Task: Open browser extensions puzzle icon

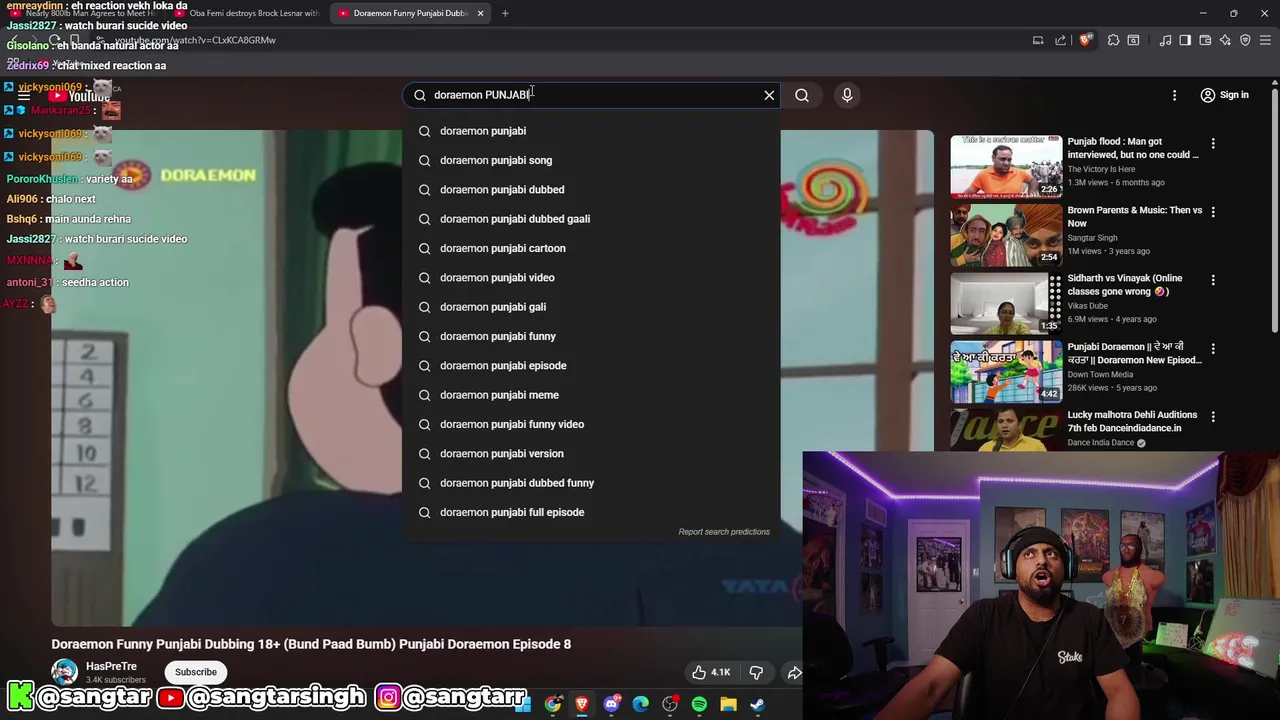Action: point(1113,40)
